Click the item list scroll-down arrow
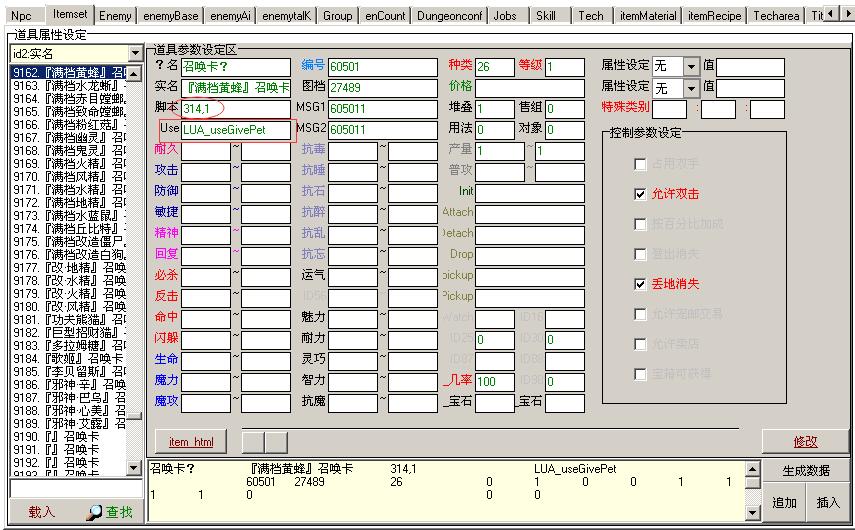The image size is (855, 530). coord(135,467)
